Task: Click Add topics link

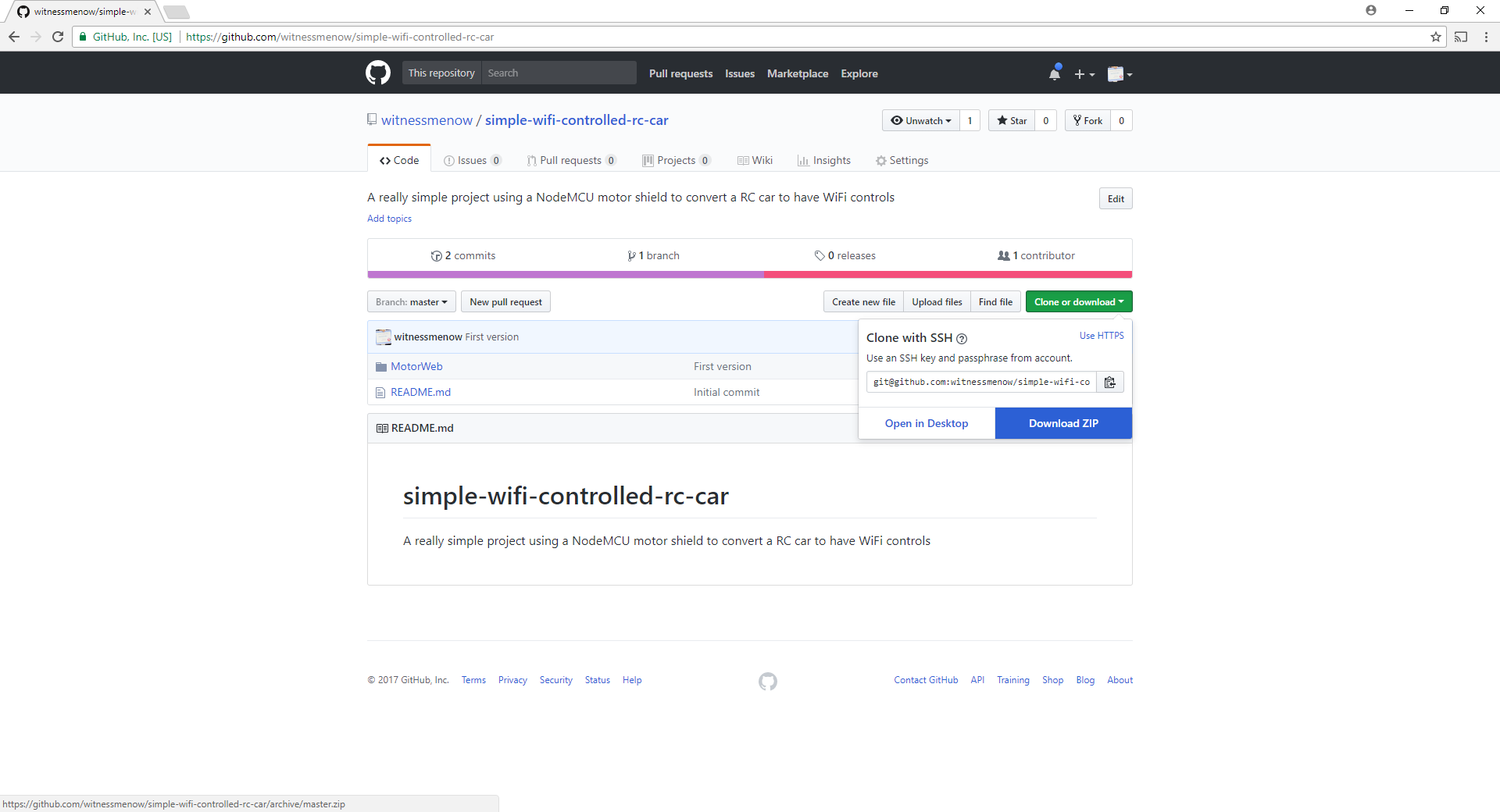Action: coord(389,219)
